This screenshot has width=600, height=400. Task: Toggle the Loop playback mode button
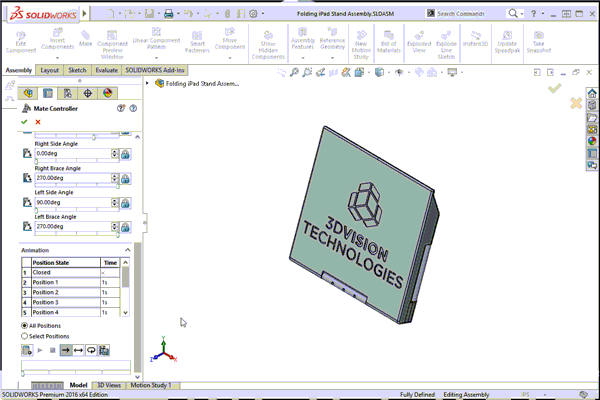click(92, 350)
